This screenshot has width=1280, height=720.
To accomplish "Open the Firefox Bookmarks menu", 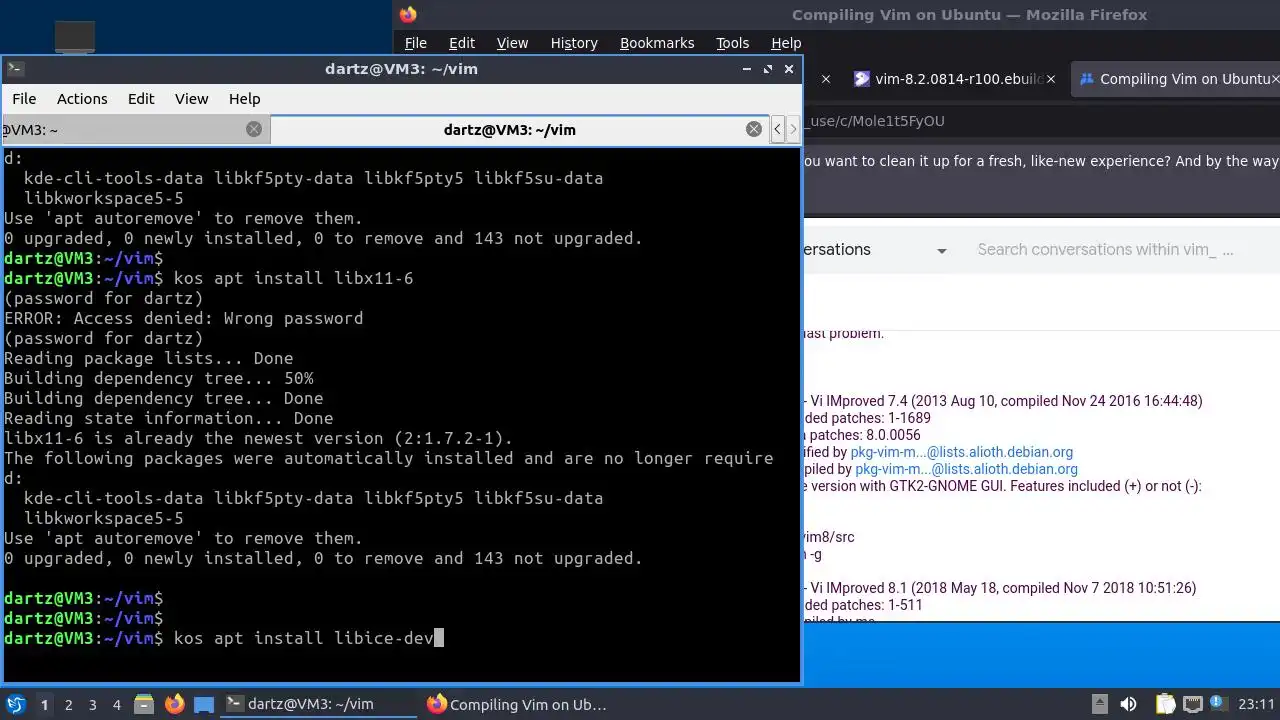I will 657,43.
